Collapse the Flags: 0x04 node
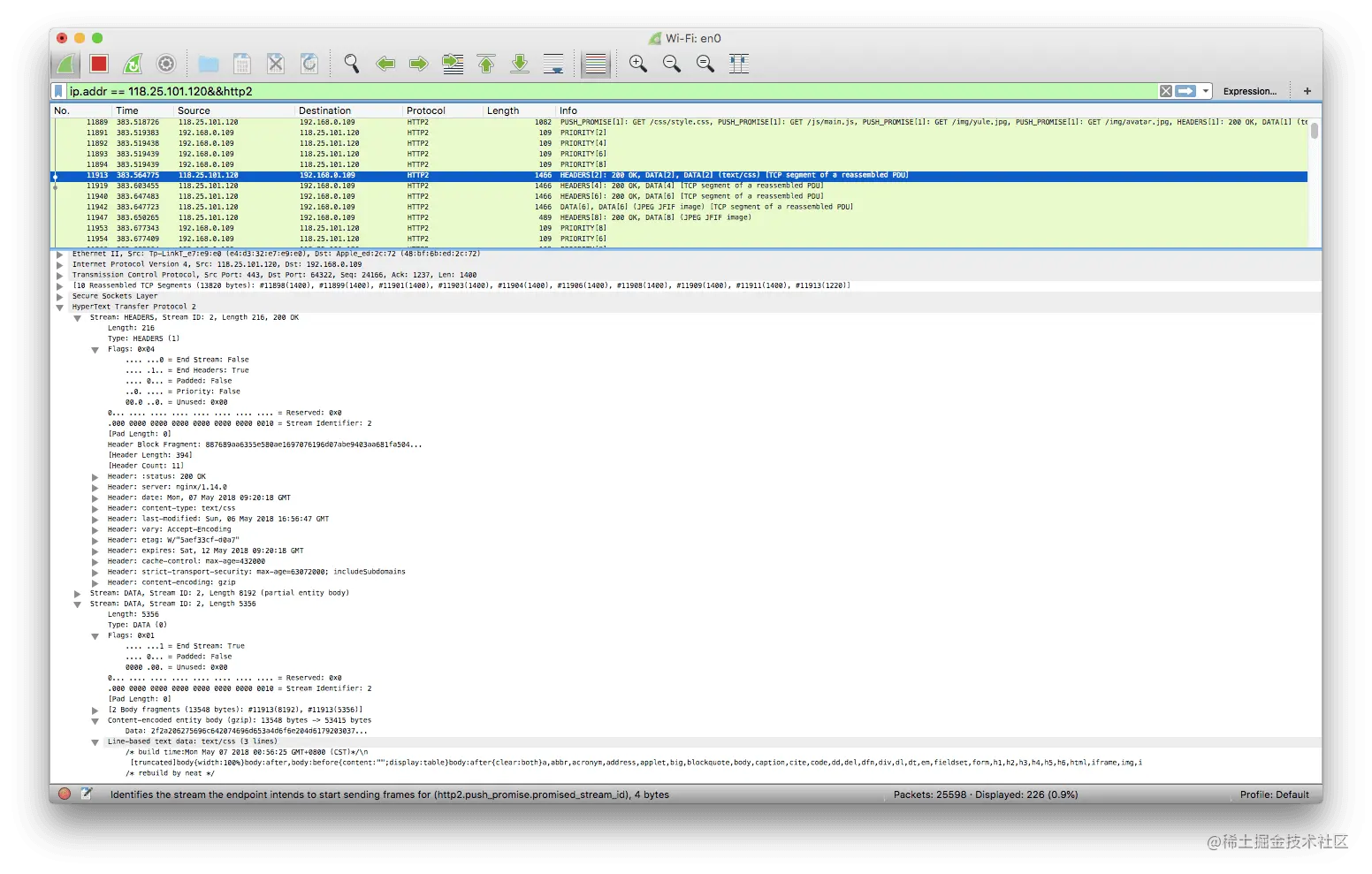 95,350
